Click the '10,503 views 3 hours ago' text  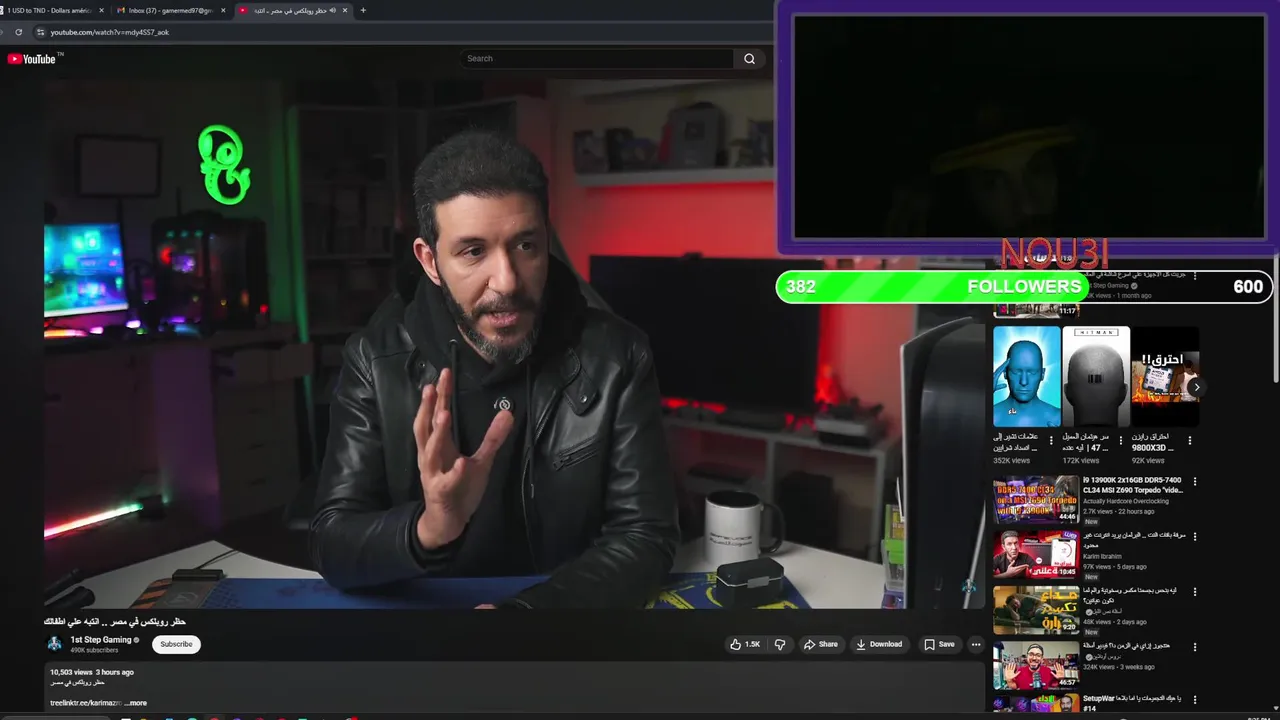[x=92, y=672]
